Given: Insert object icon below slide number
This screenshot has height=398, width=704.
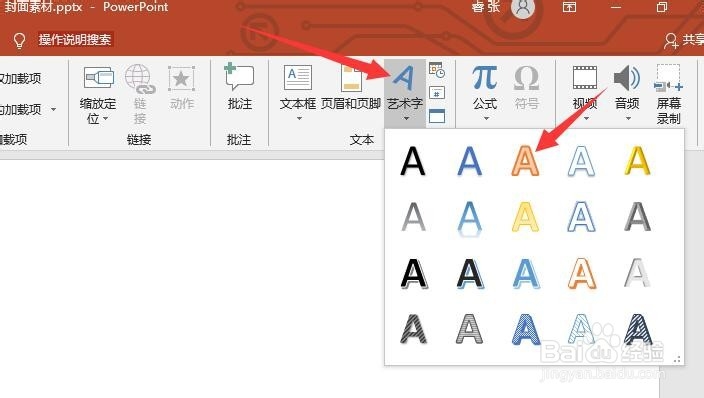Looking at the screenshot, I should [437, 116].
